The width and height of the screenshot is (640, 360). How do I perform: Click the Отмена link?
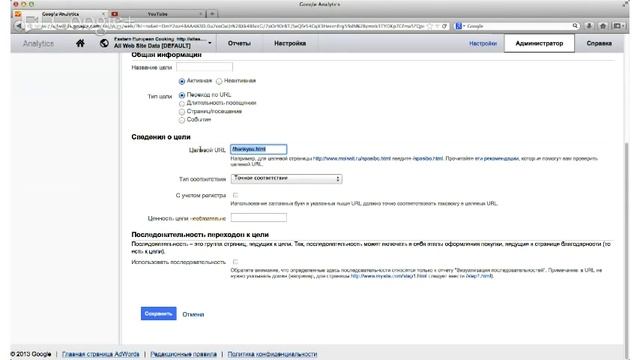click(193, 314)
